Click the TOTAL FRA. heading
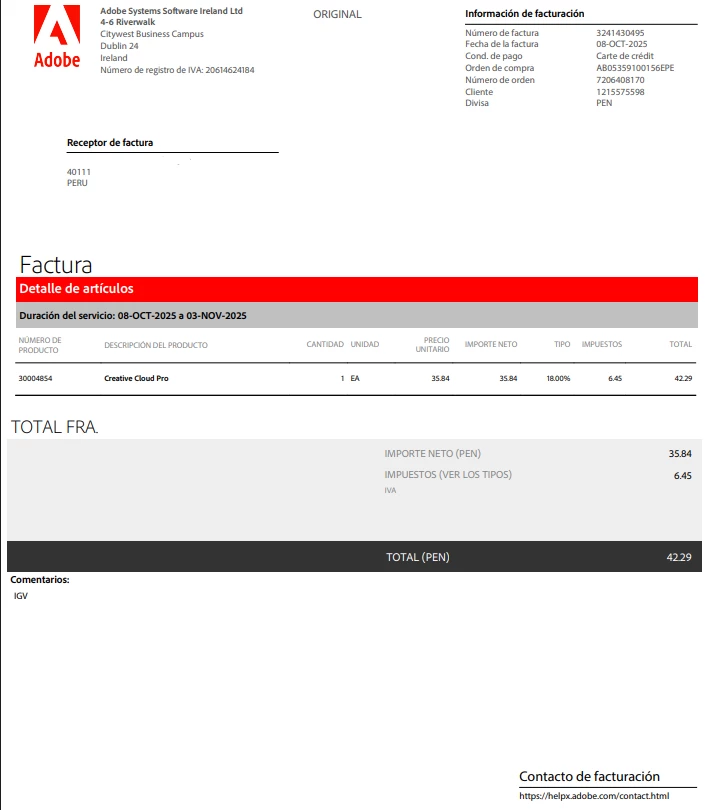 [55, 427]
